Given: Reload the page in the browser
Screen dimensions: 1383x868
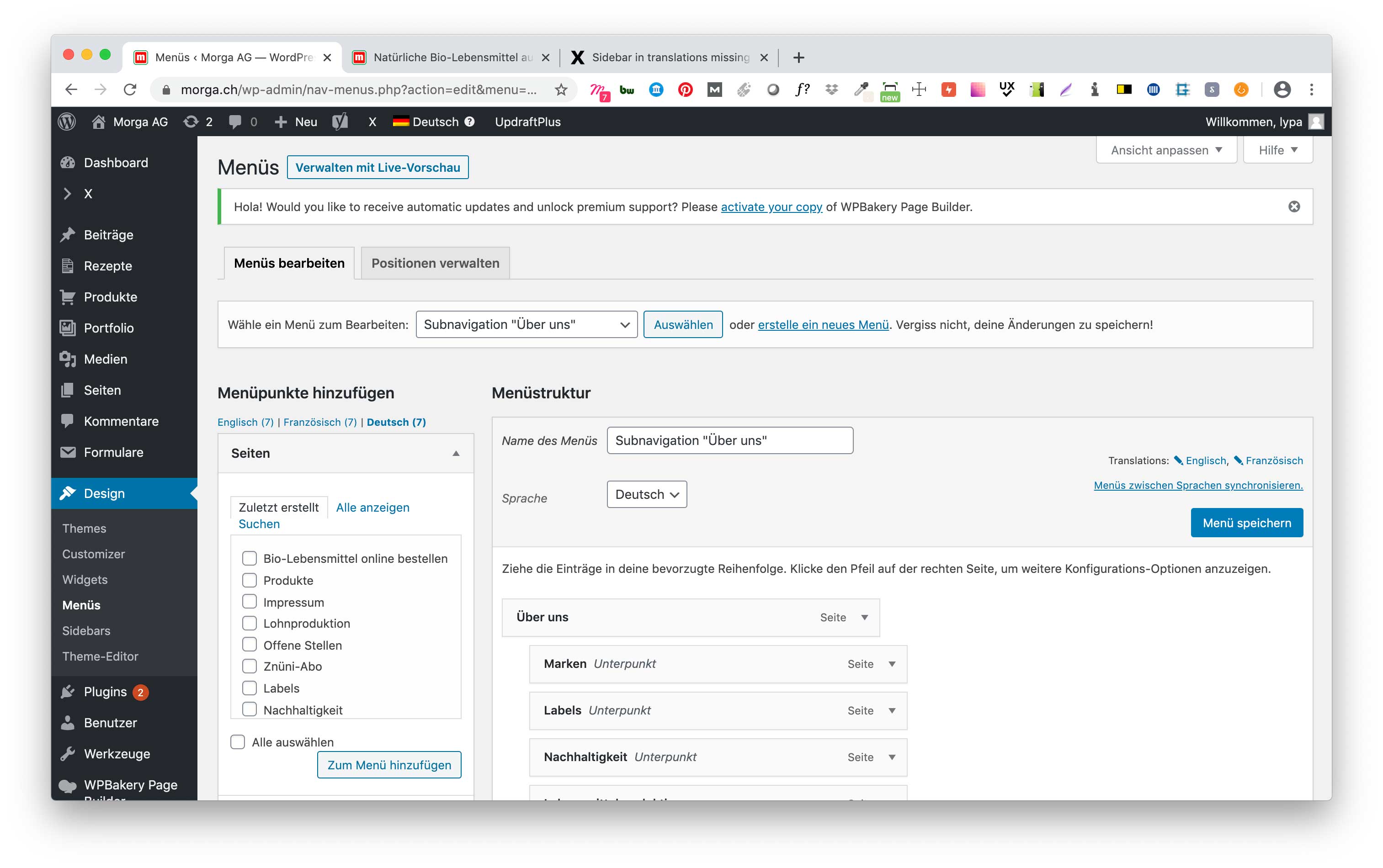Looking at the screenshot, I should (x=130, y=90).
